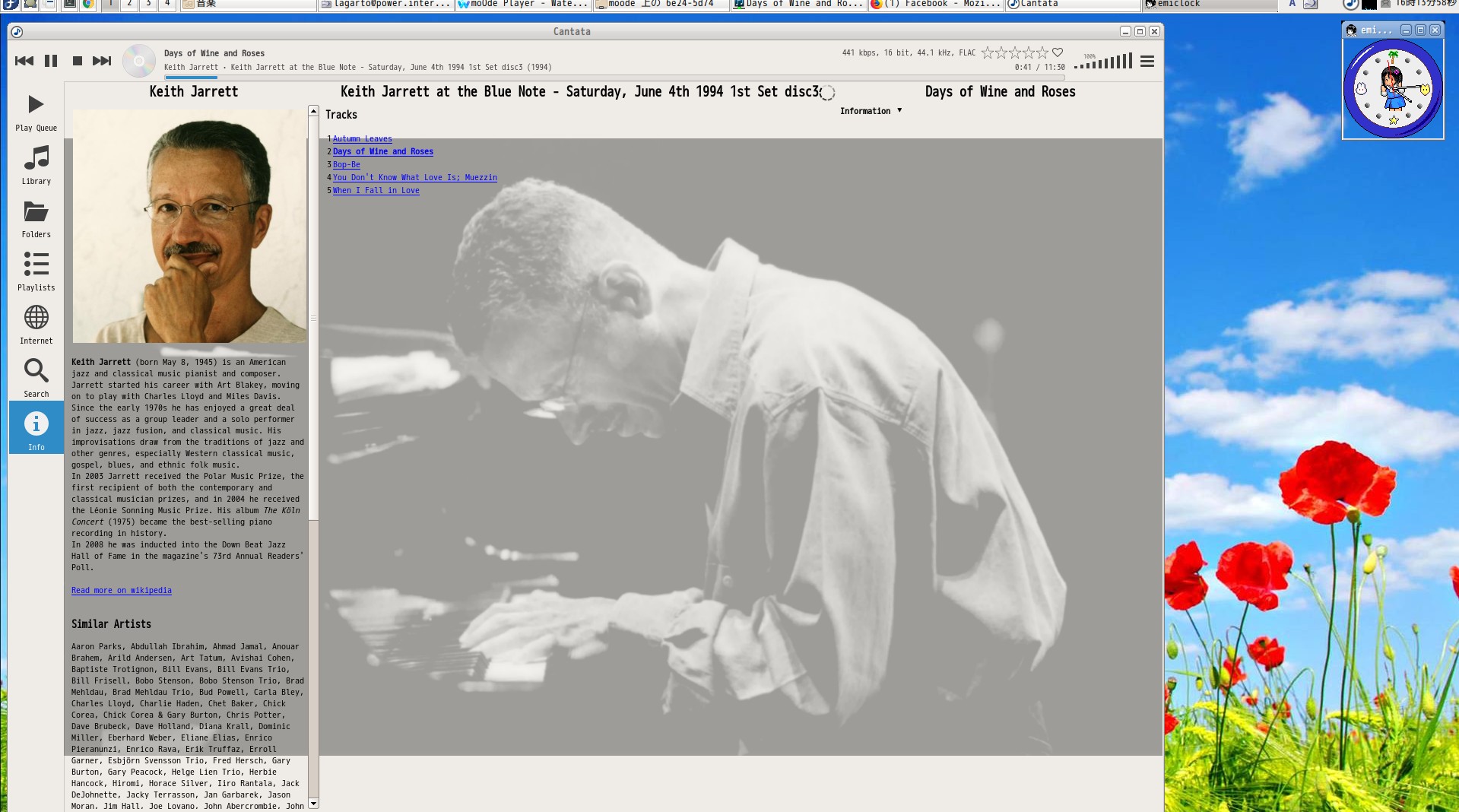The width and height of the screenshot is (1459, 812).
Task: Open the Search view
Action: [36, 378]
